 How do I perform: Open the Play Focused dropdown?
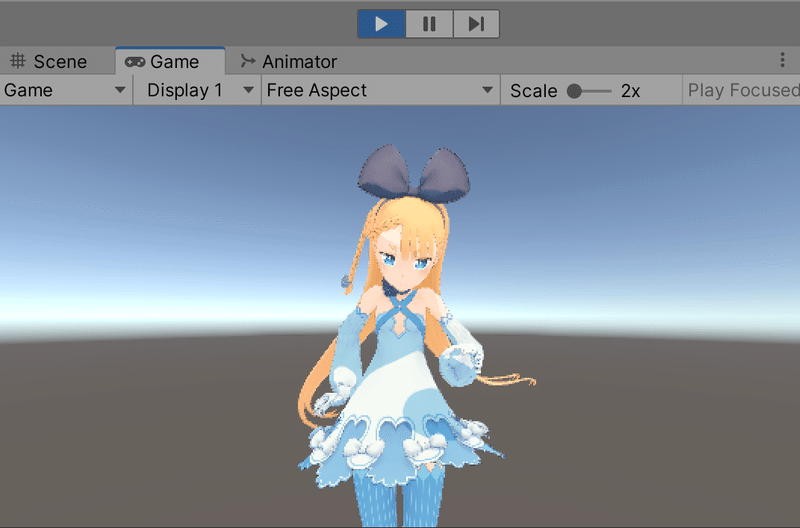[742, 90]
